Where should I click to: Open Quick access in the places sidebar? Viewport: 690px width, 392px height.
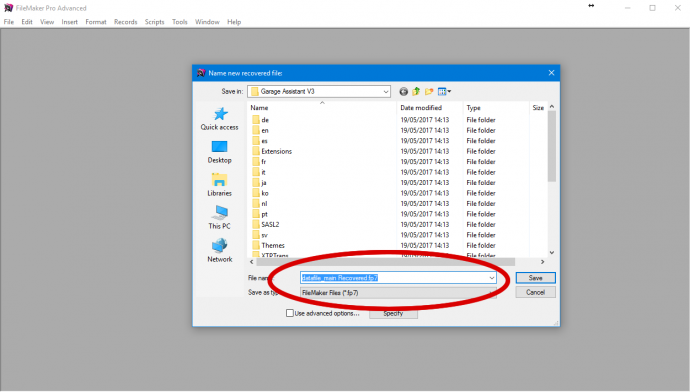pyautogui.click(x=220, y=119)
